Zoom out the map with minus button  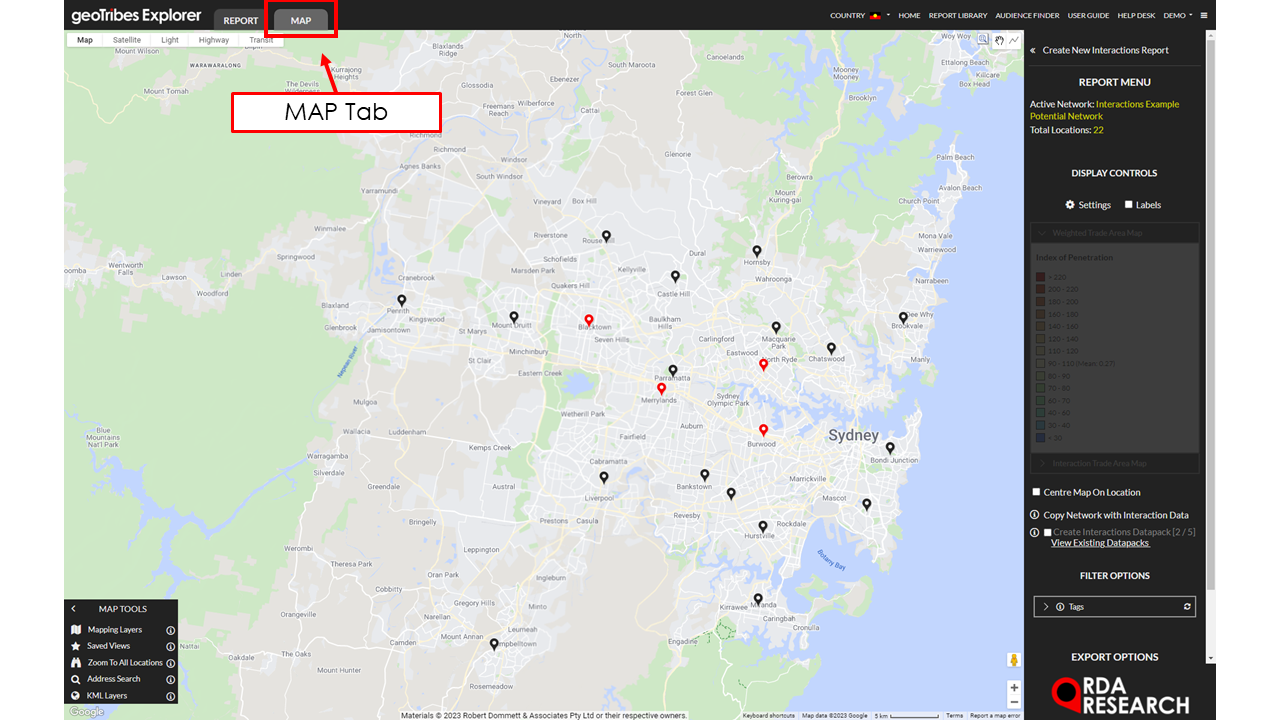pyautogui.click(x=1014, y=703)
